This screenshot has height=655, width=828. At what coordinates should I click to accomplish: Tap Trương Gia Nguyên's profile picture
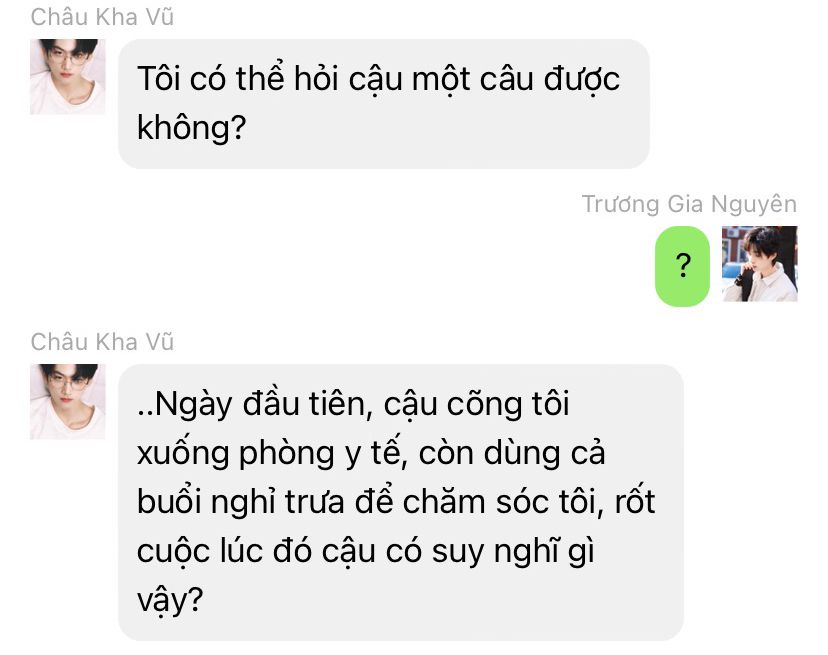point(760,264)
